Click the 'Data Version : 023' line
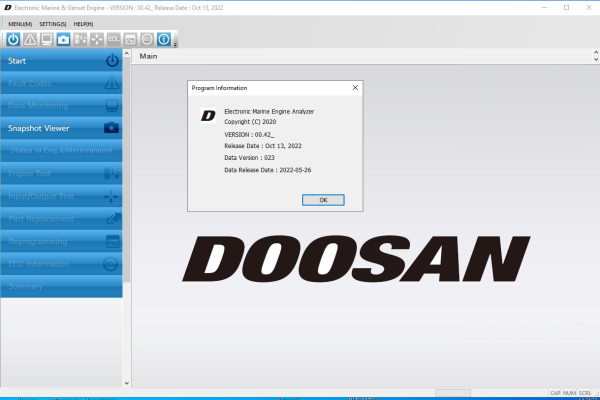600x400 pixels. point(249,158)
